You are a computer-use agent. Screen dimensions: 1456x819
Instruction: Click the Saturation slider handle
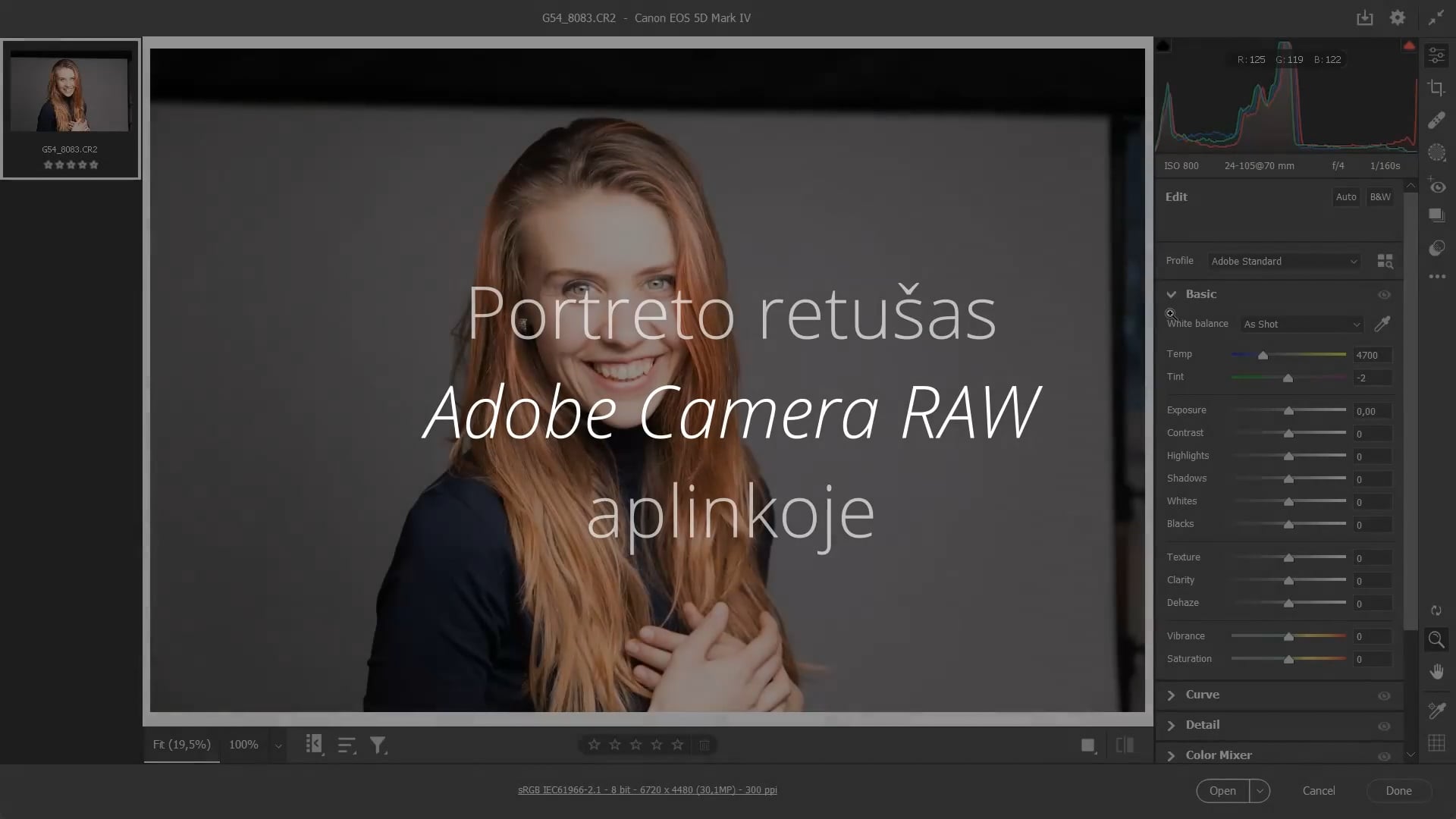pos(1288,660)
